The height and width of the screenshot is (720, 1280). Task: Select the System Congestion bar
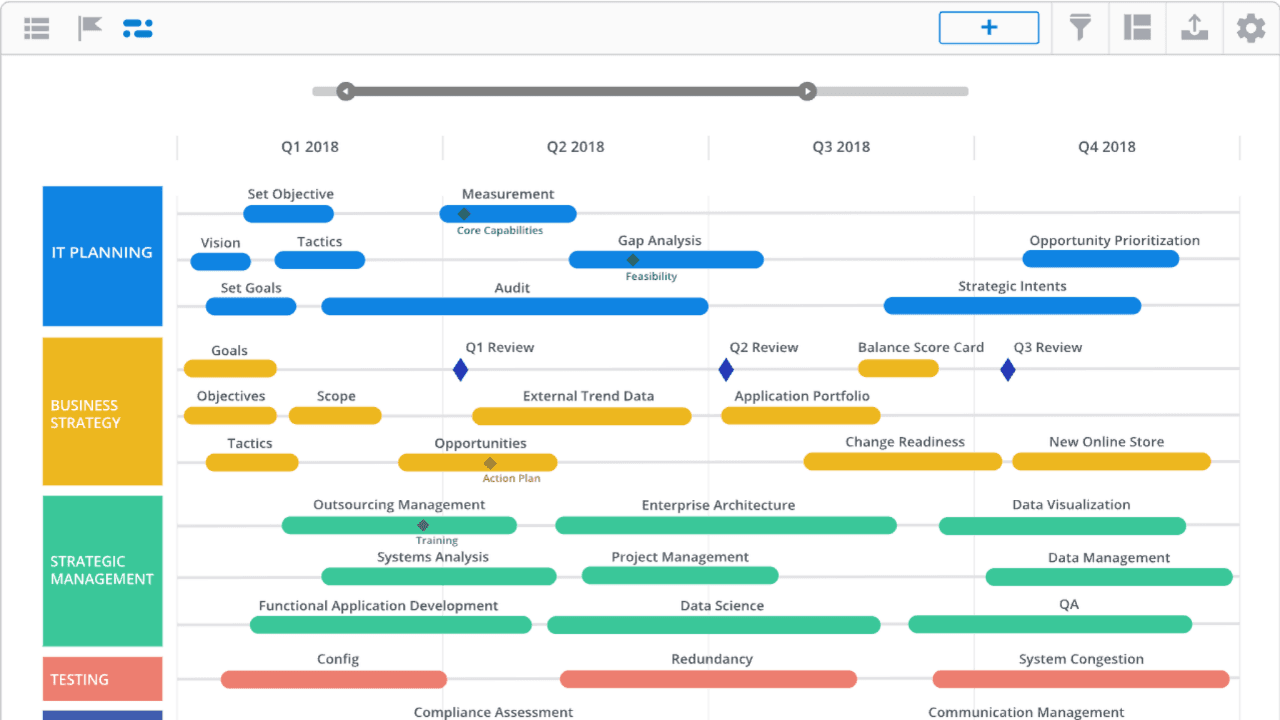[1081, 679]
